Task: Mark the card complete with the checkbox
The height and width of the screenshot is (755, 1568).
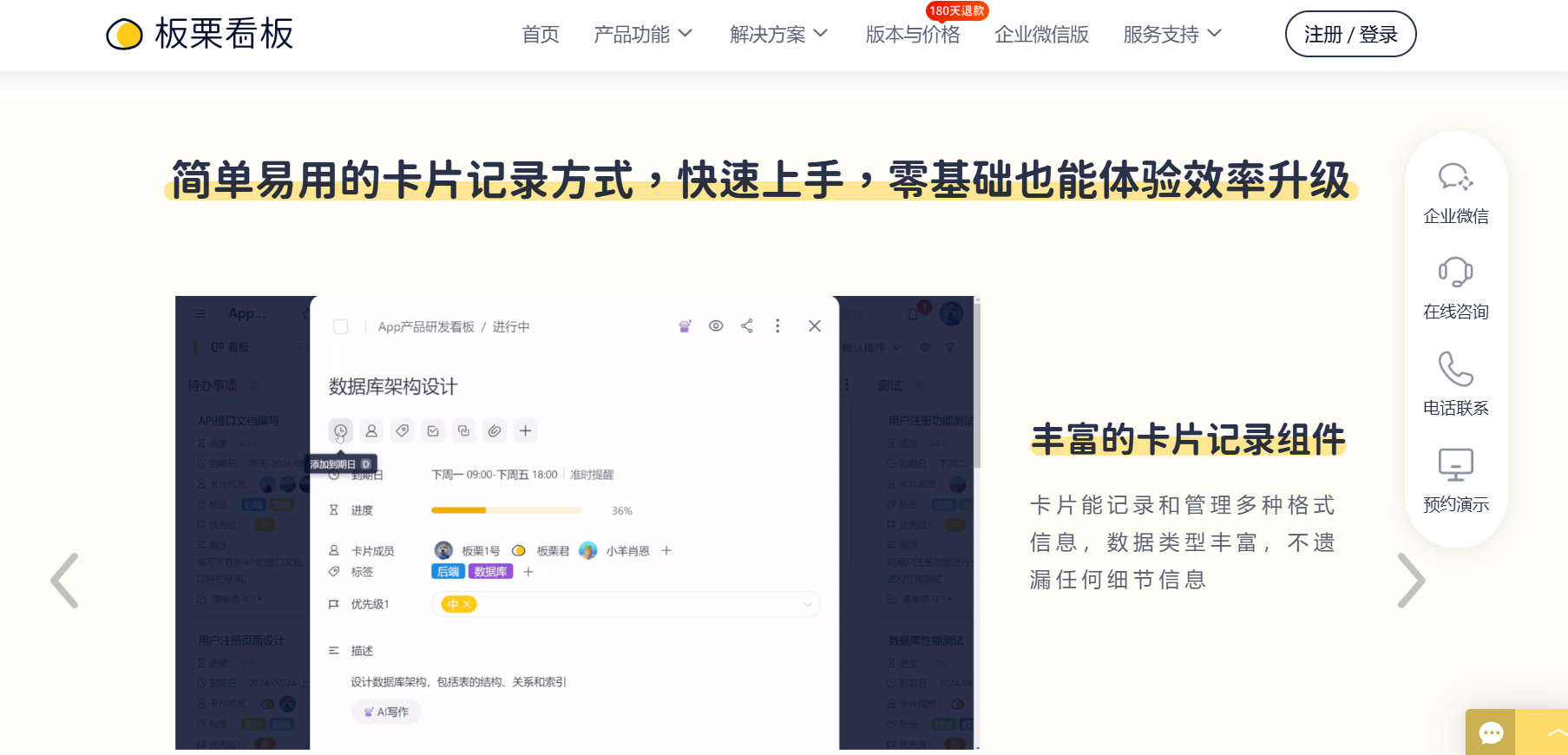Action: coord(341,326)
